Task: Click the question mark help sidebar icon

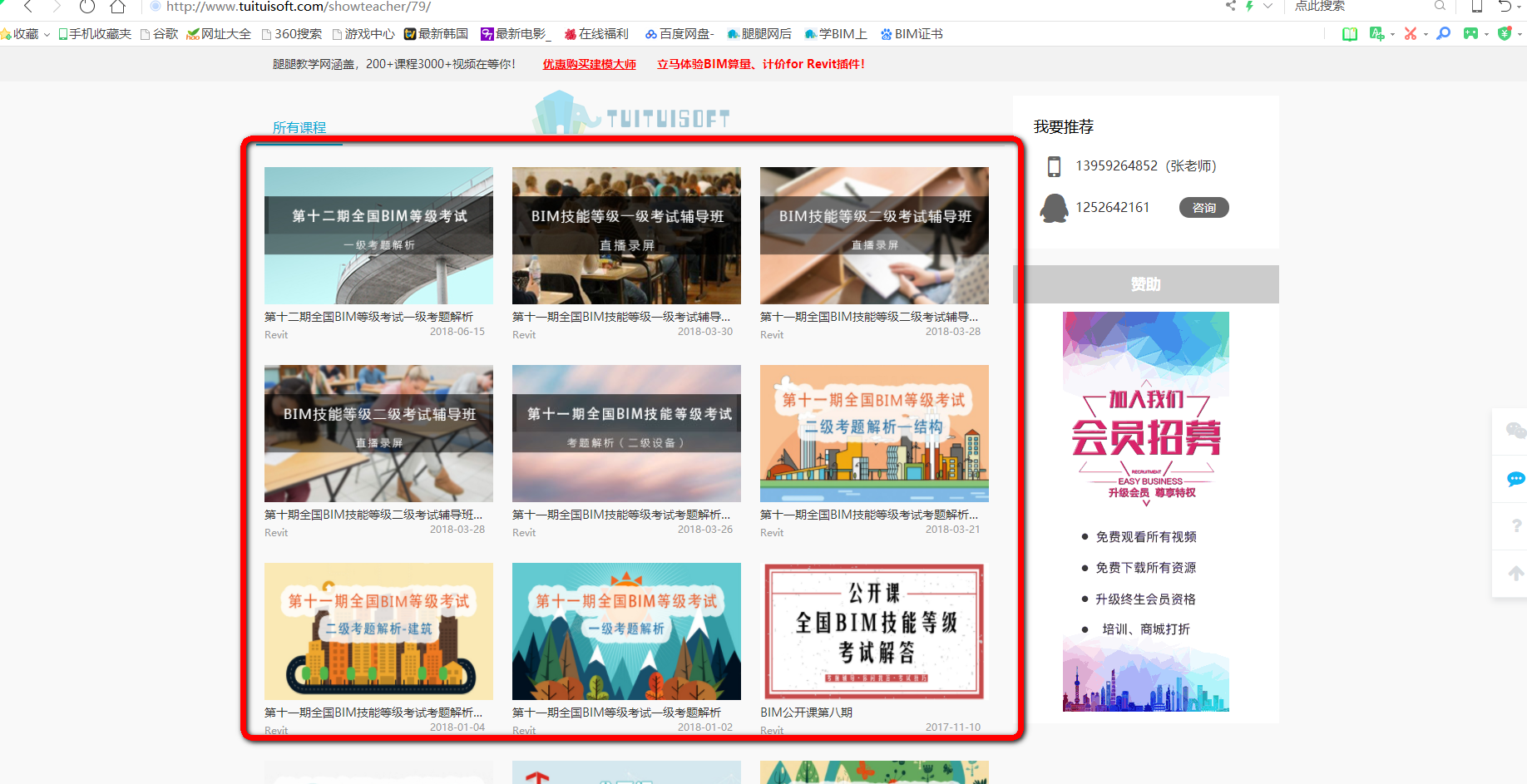Action: click(1516, 526)
